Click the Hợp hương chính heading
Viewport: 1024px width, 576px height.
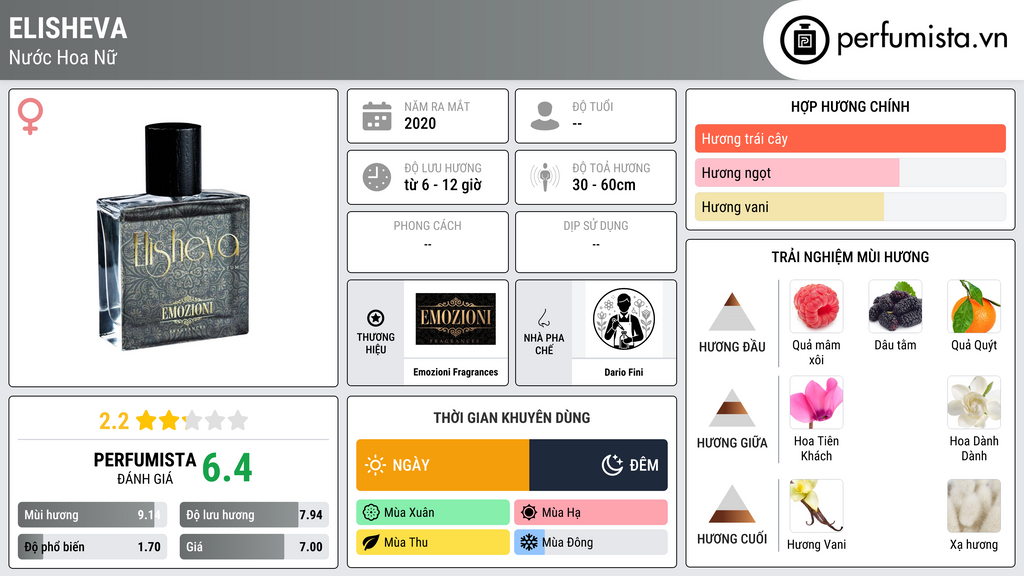coord(850,106)
